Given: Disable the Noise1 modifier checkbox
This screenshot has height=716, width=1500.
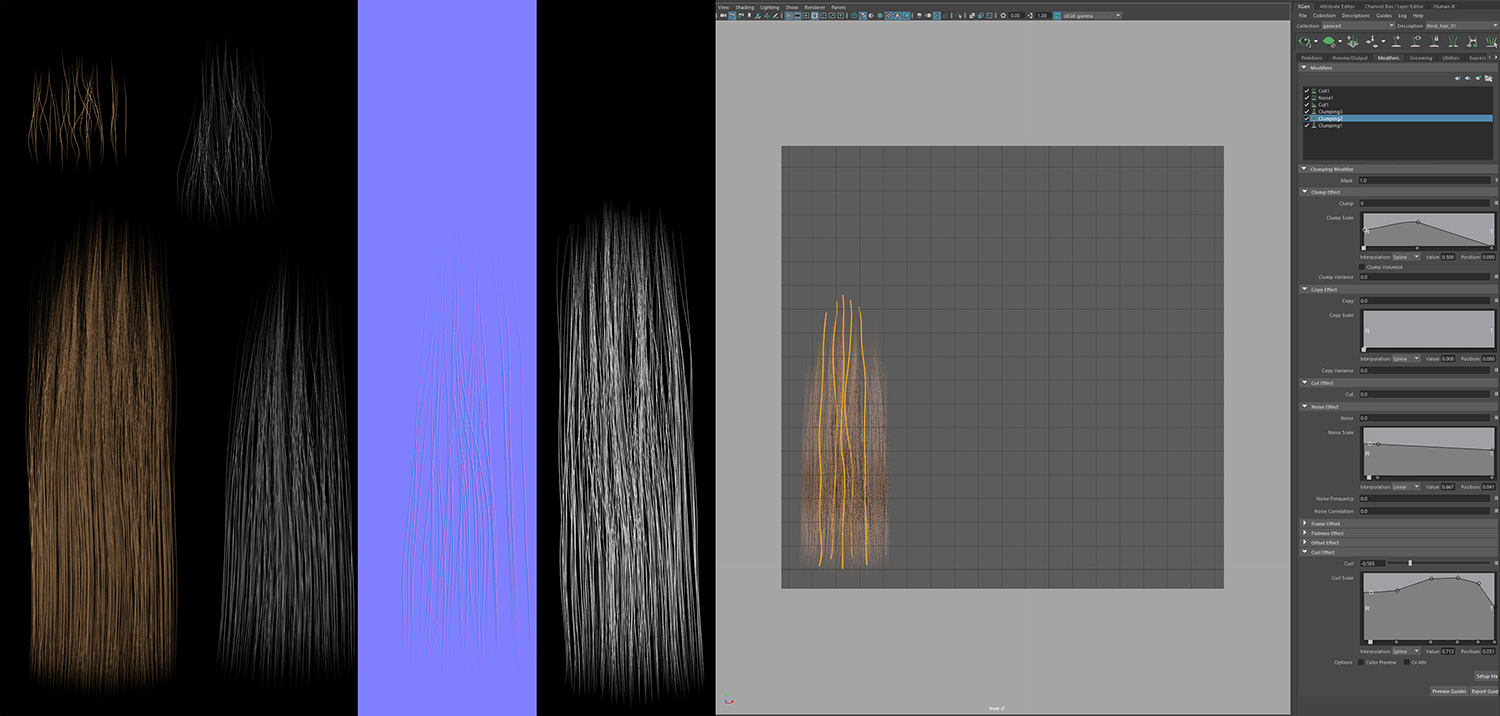Looking at the screenshot, I should 1306,98.
